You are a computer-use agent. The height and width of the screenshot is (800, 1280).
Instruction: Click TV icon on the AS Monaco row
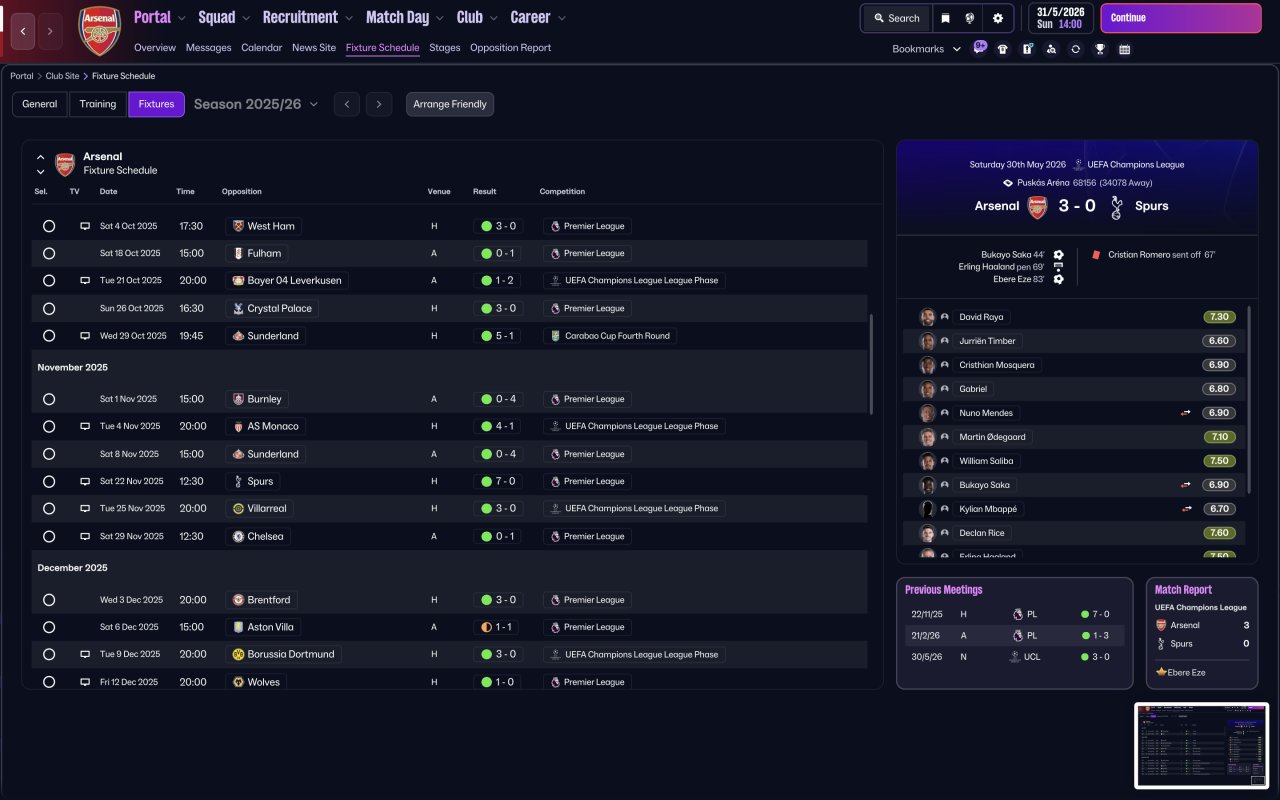(85, 426)
